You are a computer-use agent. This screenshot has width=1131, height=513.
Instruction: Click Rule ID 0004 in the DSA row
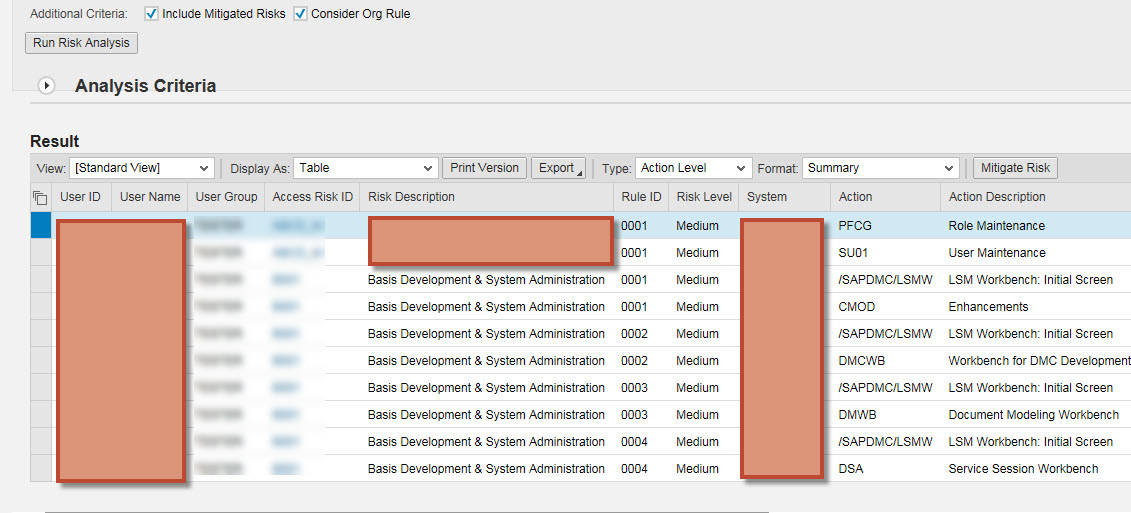(x=634, y=469)
